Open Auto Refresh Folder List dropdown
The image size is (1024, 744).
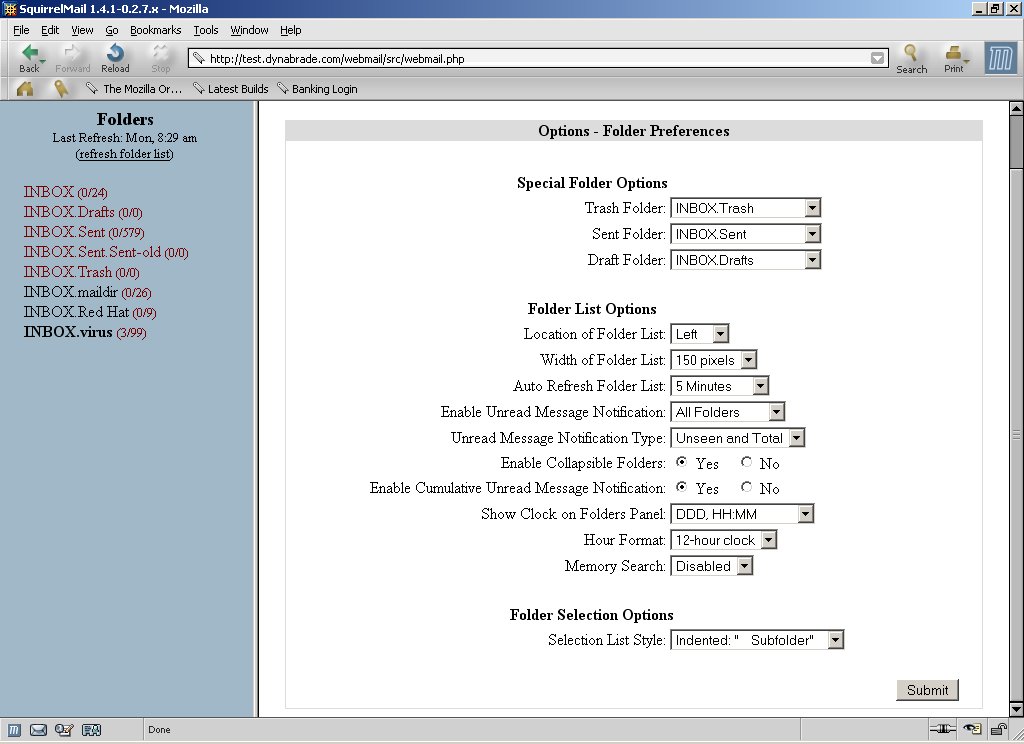[x=720, y=386]
